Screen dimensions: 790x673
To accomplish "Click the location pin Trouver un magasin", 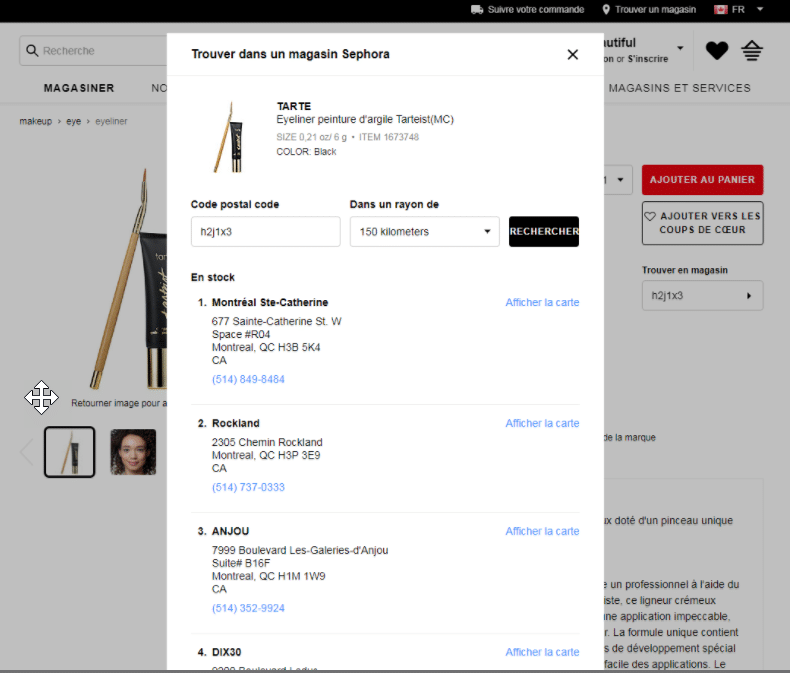I will pos(606,9).
